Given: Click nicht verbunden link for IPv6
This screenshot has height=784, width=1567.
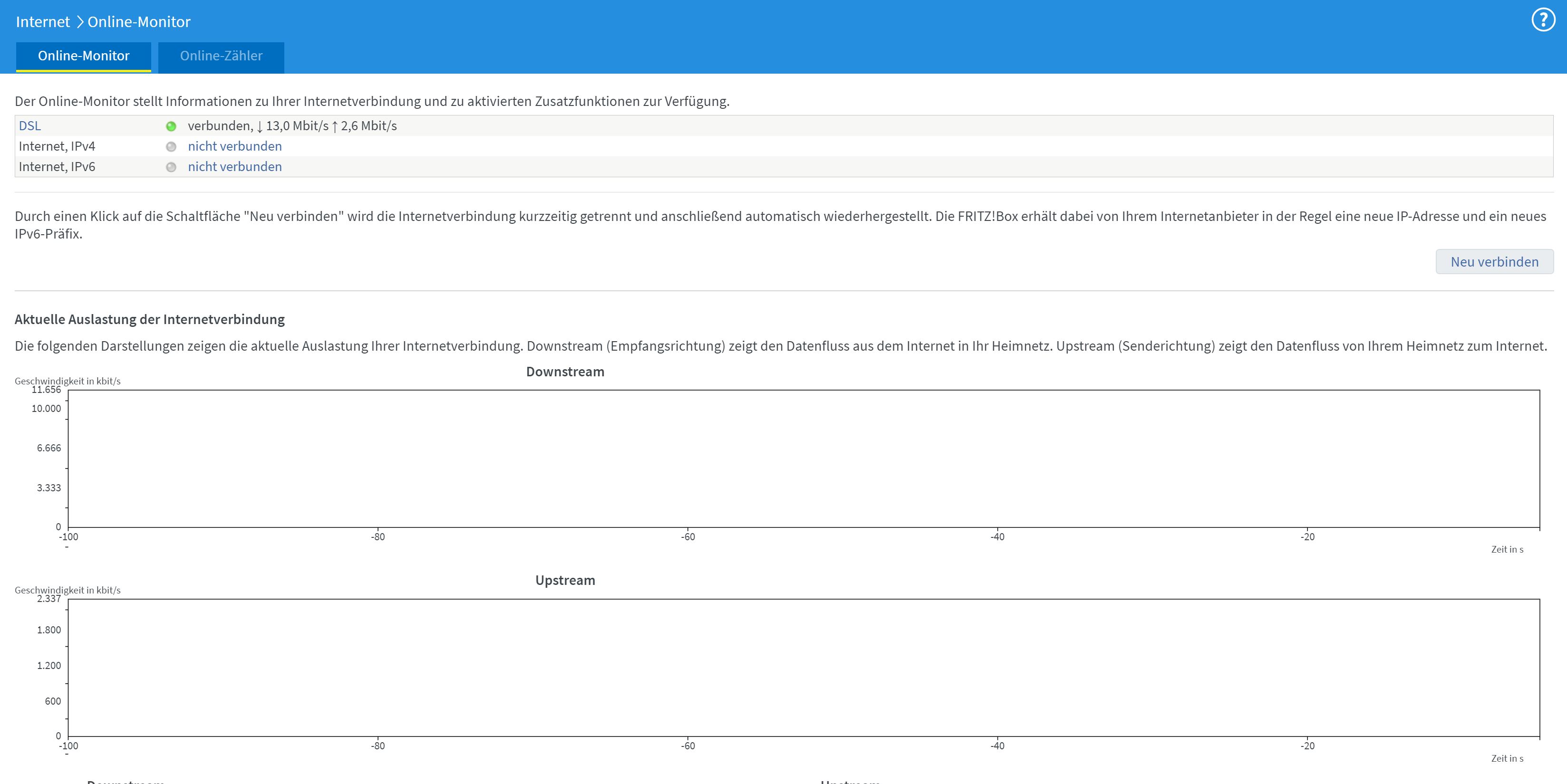Looking at the screenshot, I should coord(234,166).
